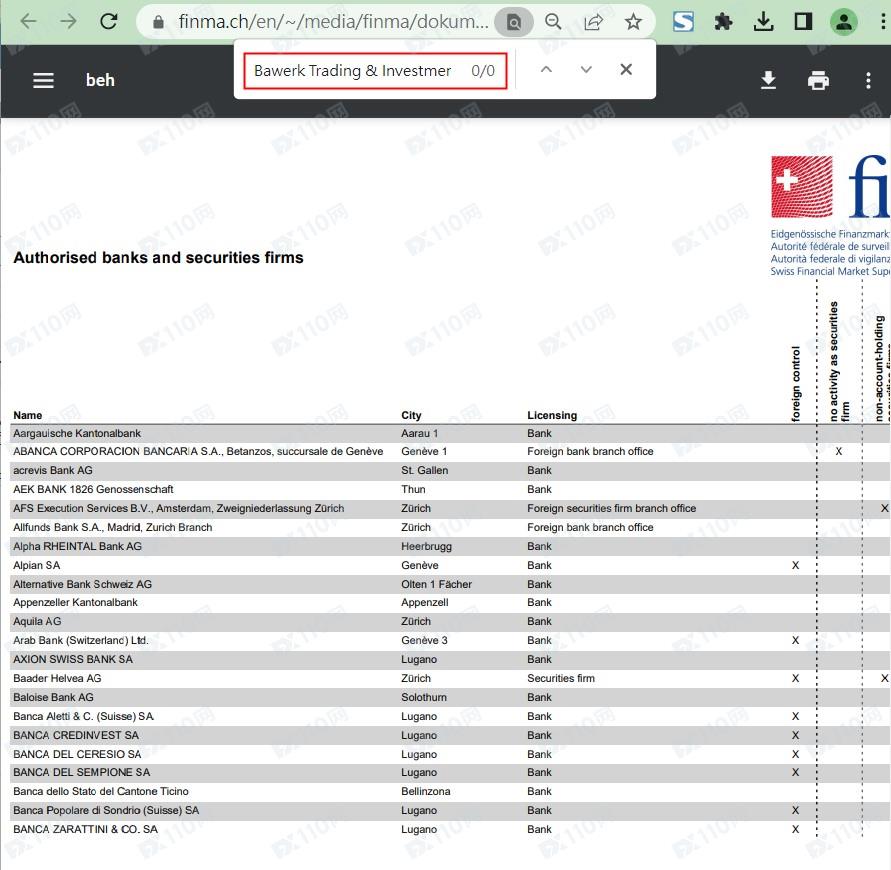891x870 pixels.
Task: Print the PDF document
Action: (x=818, y=80)
